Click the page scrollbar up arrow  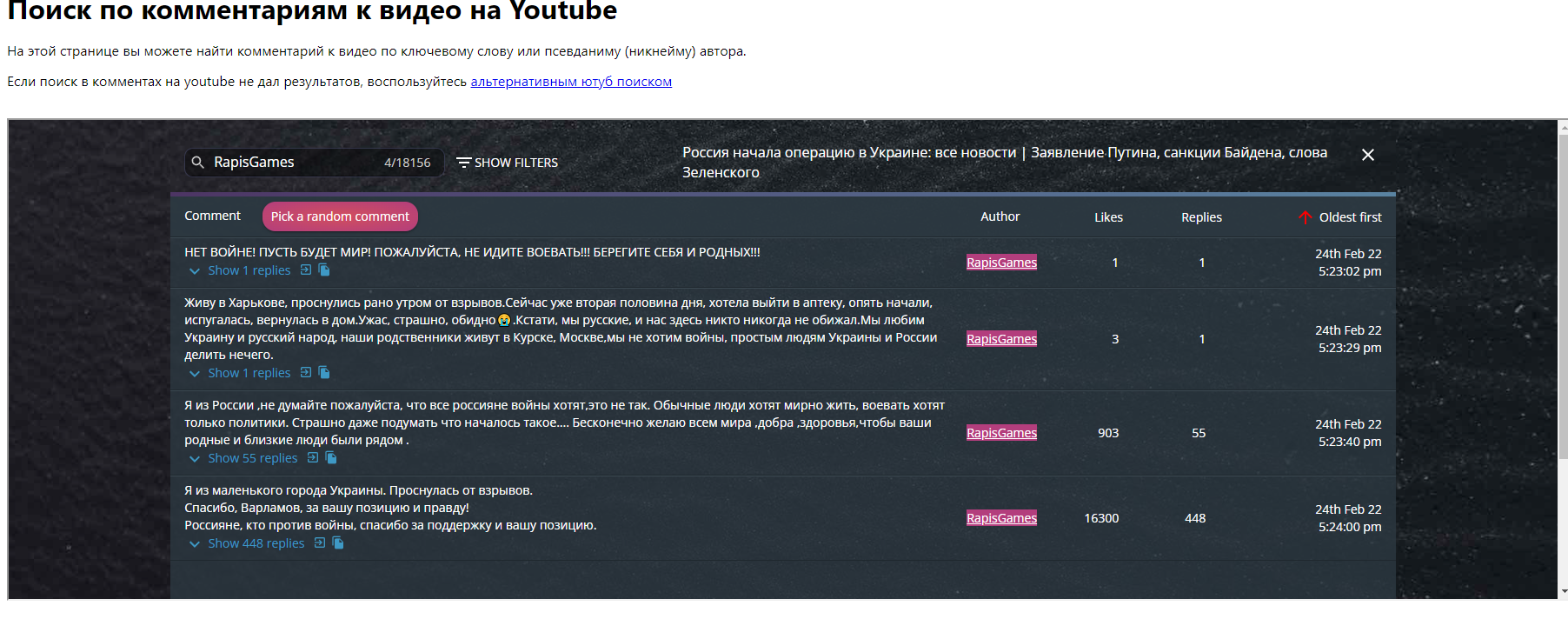click(x=1564, y=127)
